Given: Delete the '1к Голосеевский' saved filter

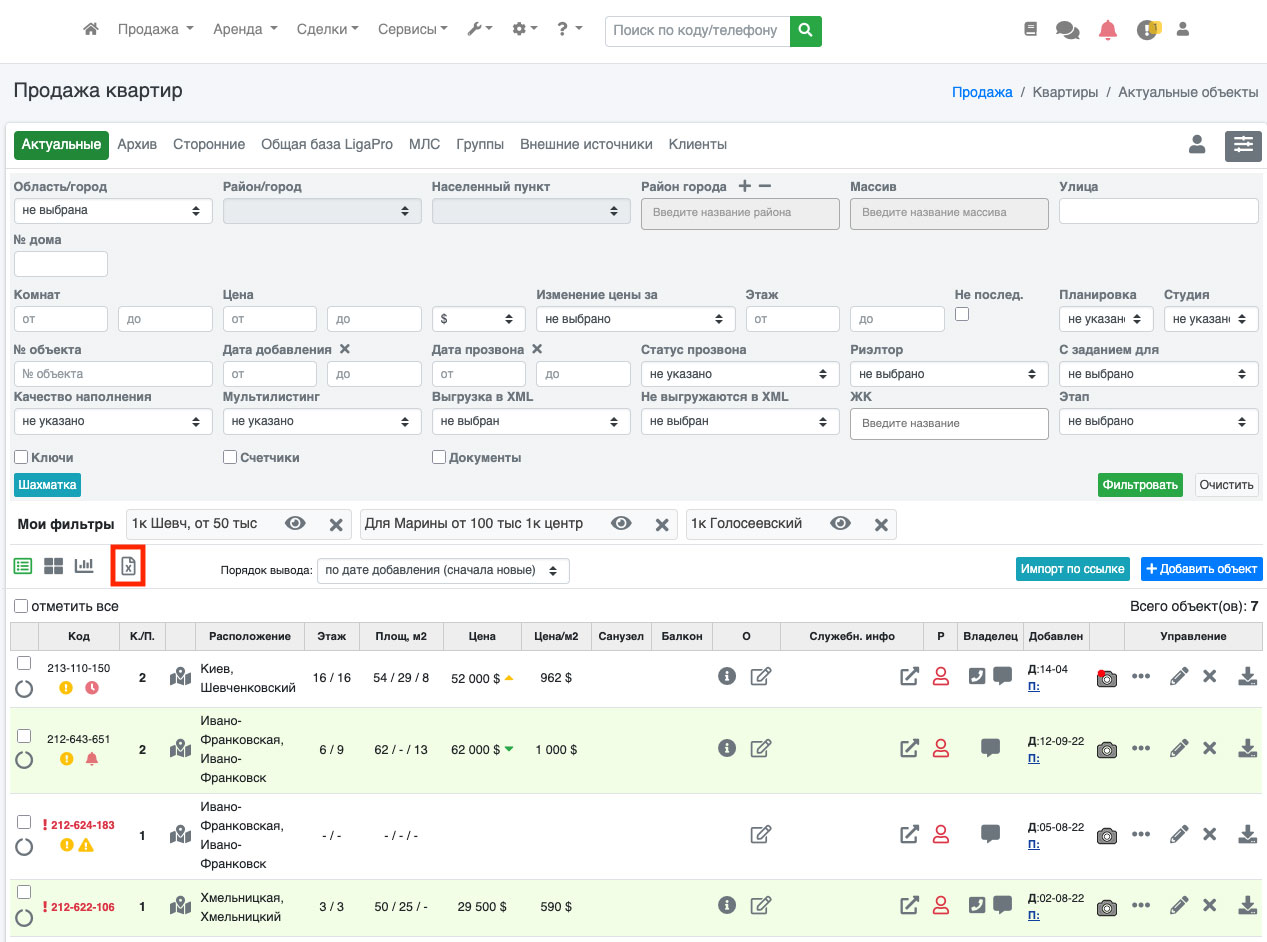Looking at the screenshot, I should pos(881,524).
